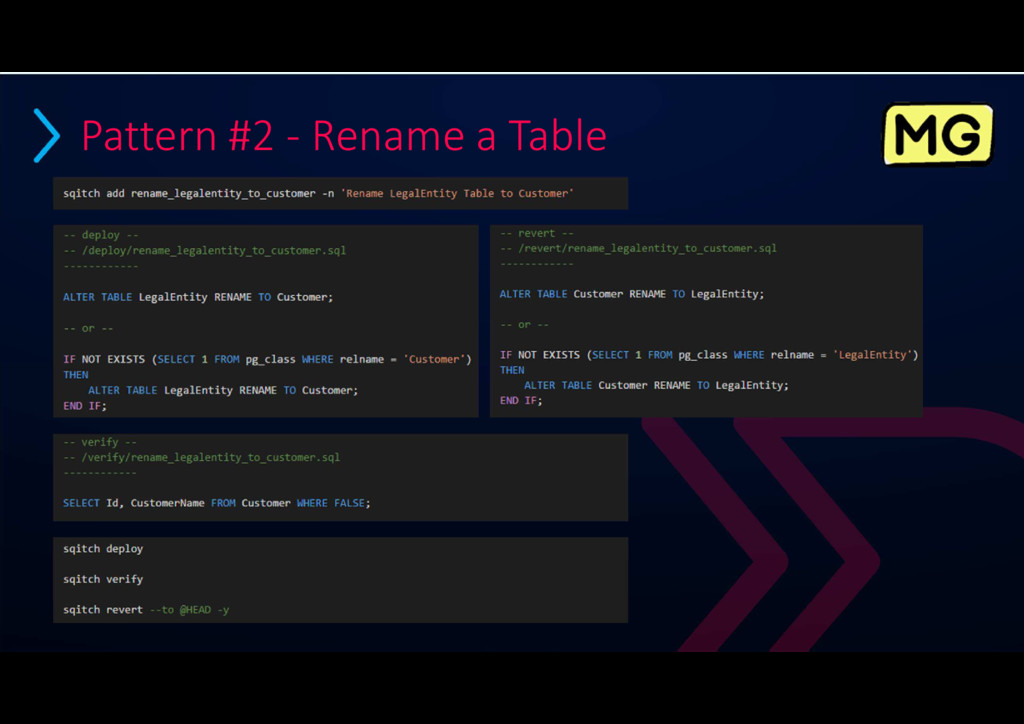
Task: Click the 'sqitch deploy' command
Action: (x=103, y=548)
